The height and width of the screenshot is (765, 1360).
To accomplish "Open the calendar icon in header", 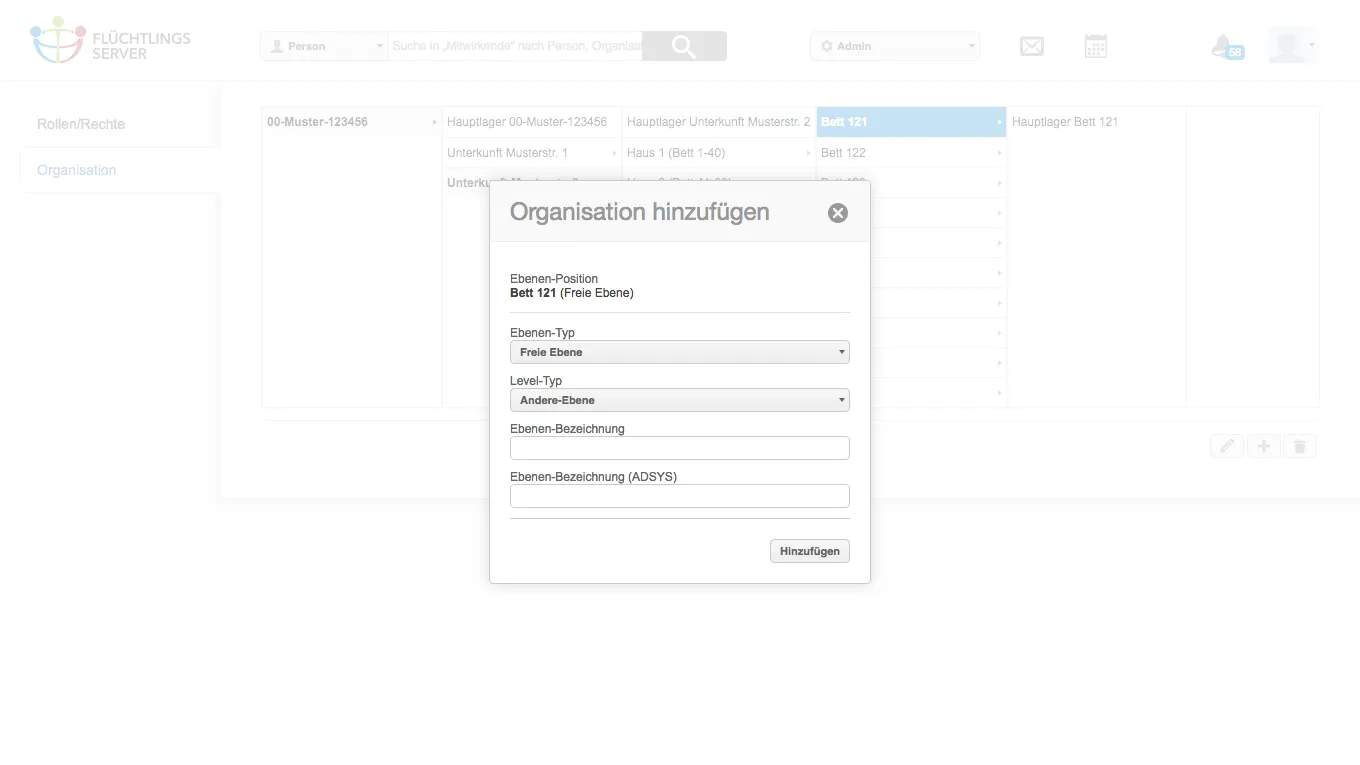I will pyautogui.click(x=1096, y=46).
